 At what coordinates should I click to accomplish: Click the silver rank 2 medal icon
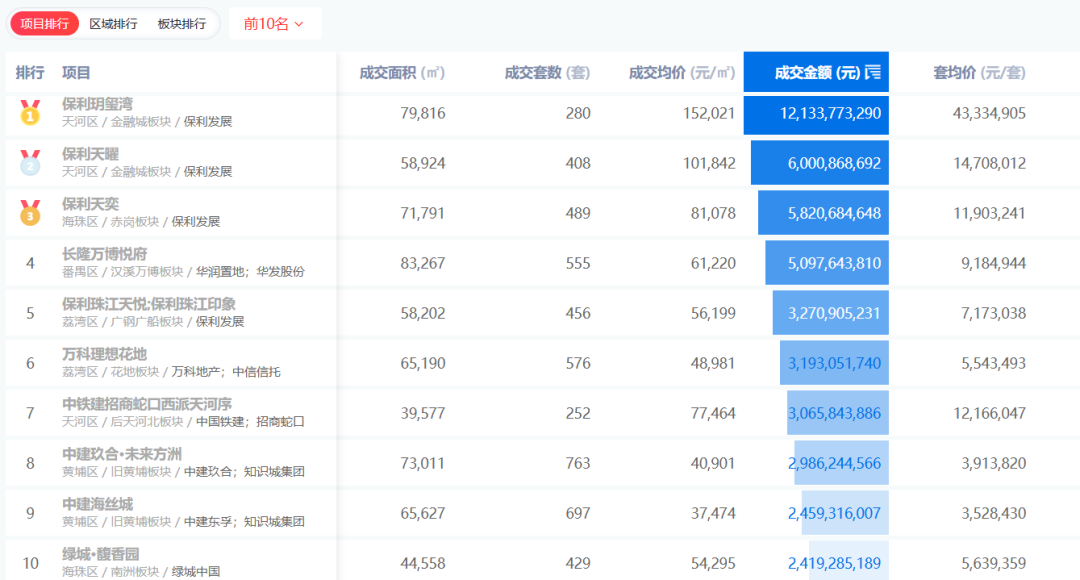click(30, 162)
